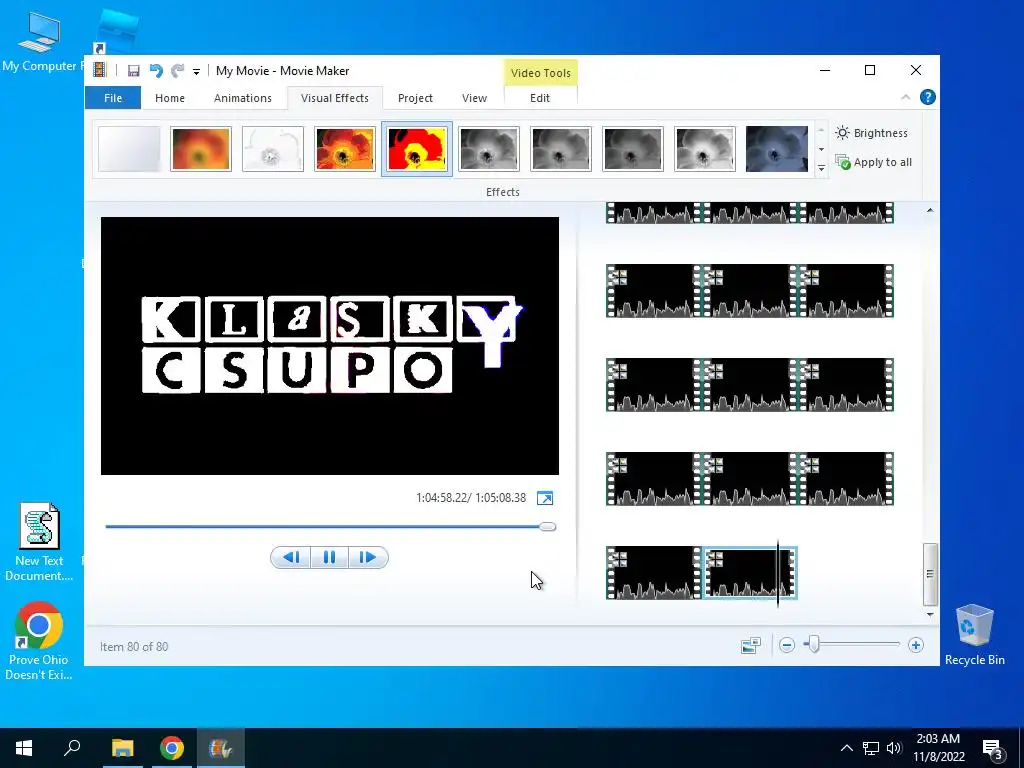The width and height of the screenshot is (1024, 768).
Task: Open Chrome from the taskbar
Action: 172,748
